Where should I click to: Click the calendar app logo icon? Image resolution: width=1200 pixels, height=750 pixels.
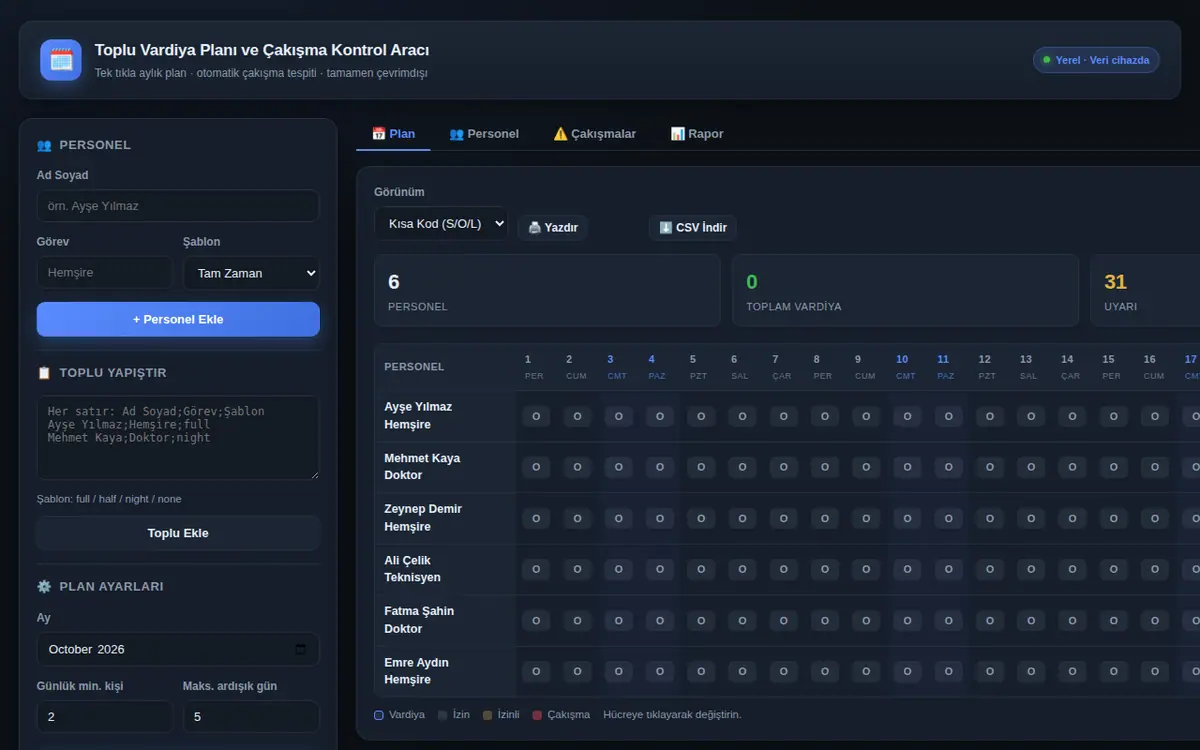coord(61,60)
